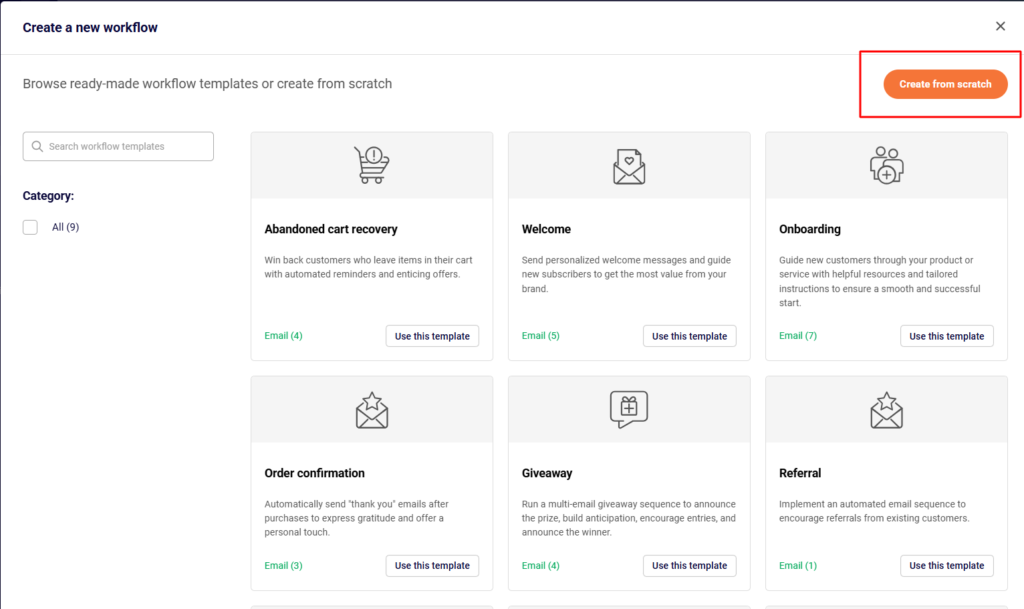The height and width of the screenshot is (609, 1024).
Task: Use the Abandoned cart recovery template
Action: click(x=432, y=336)
